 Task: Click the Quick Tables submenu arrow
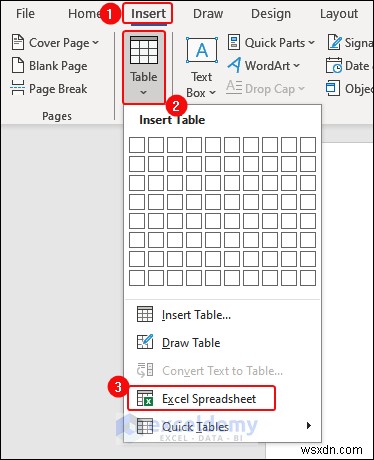pos(309,426)
